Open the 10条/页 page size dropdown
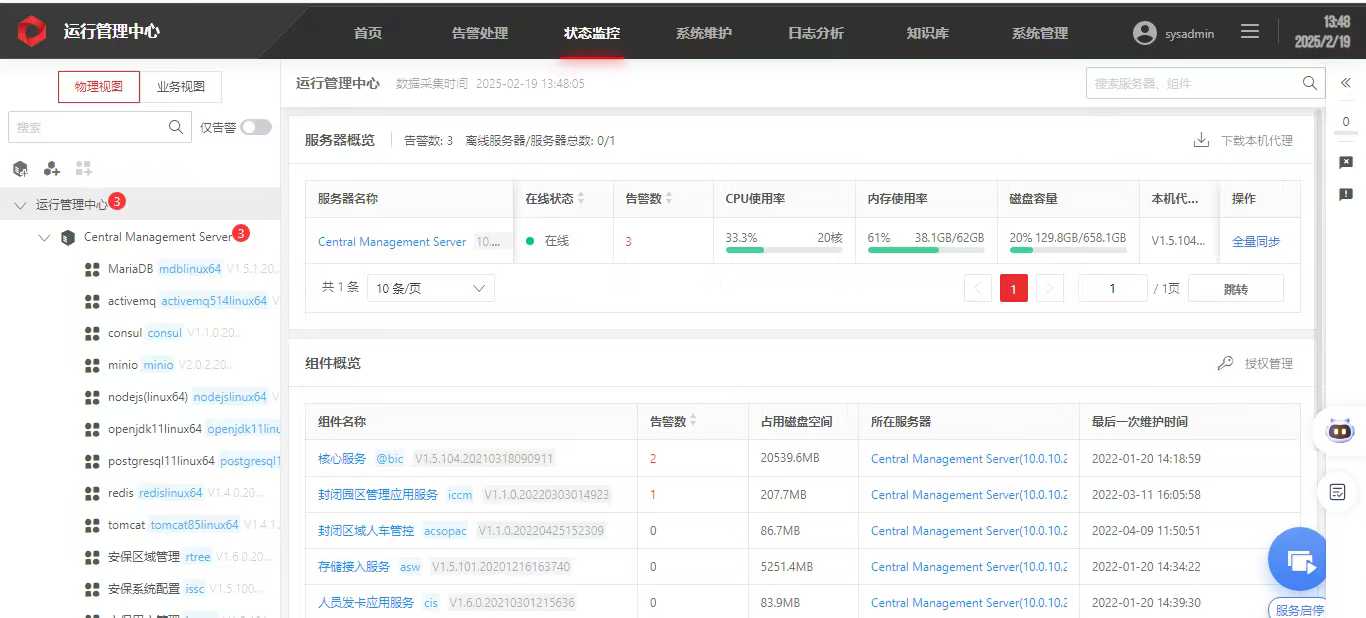This screenshot has height=618, width=1366. (431, 288)
